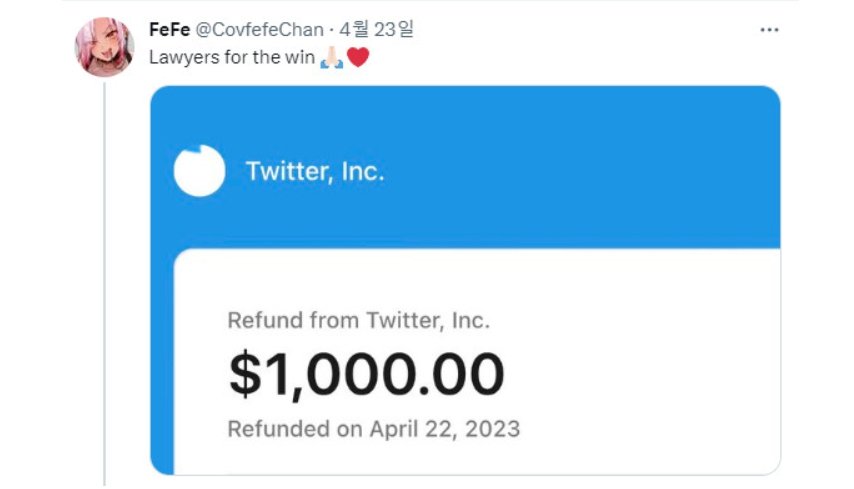Open the FeFe display name link
The image size is (854, 489).
(169, 29)
